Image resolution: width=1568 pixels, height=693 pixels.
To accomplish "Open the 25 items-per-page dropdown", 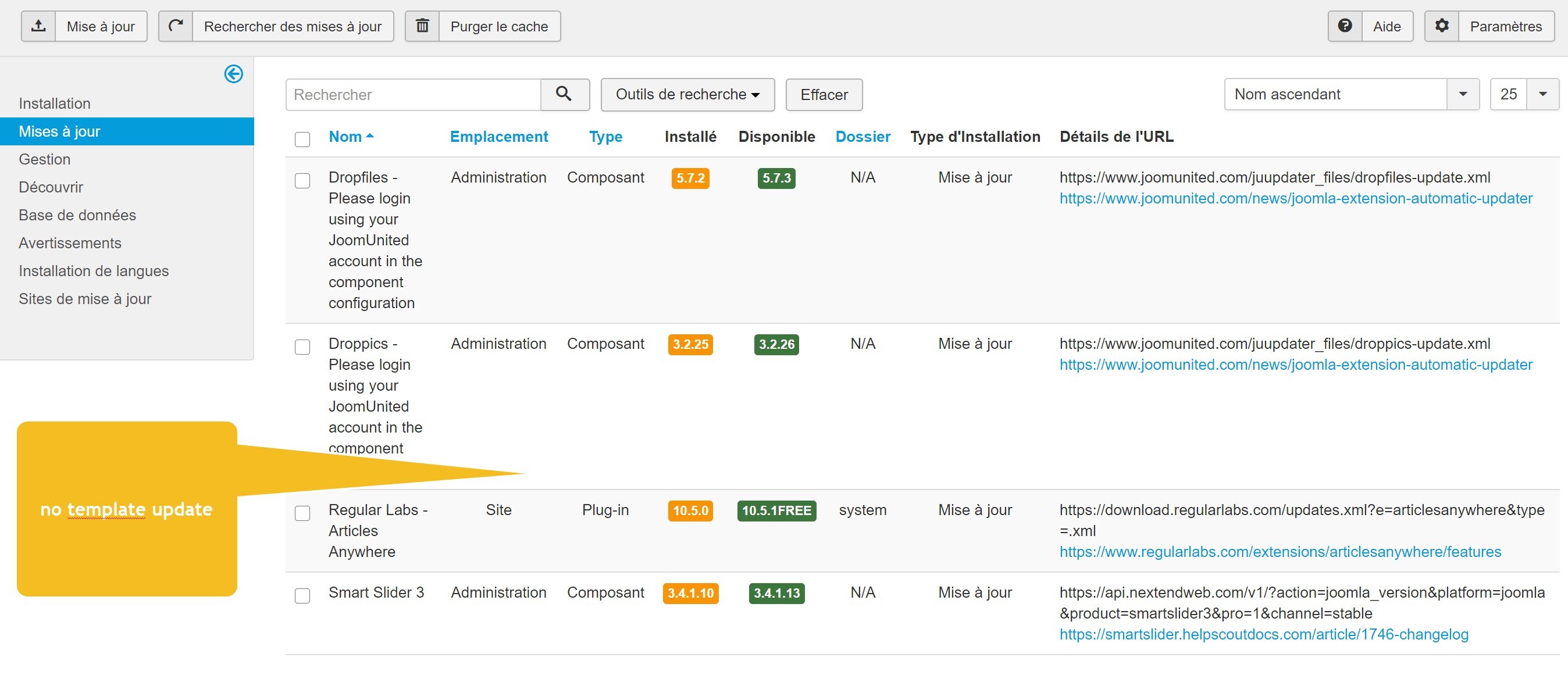I will (x=1542, y=94).
